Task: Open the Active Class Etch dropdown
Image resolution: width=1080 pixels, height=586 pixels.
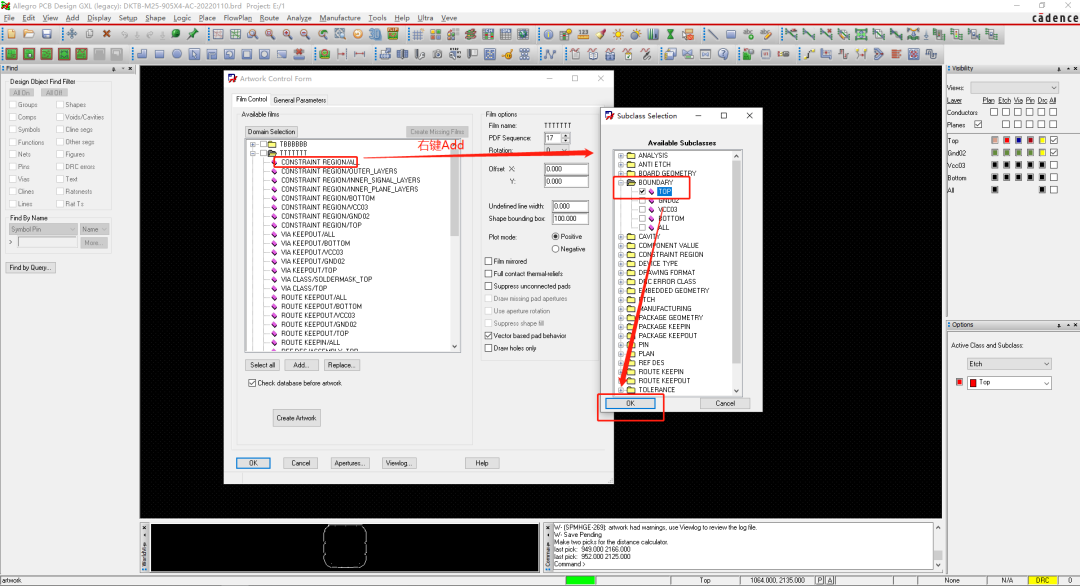Action: [x=1009, y=364]
